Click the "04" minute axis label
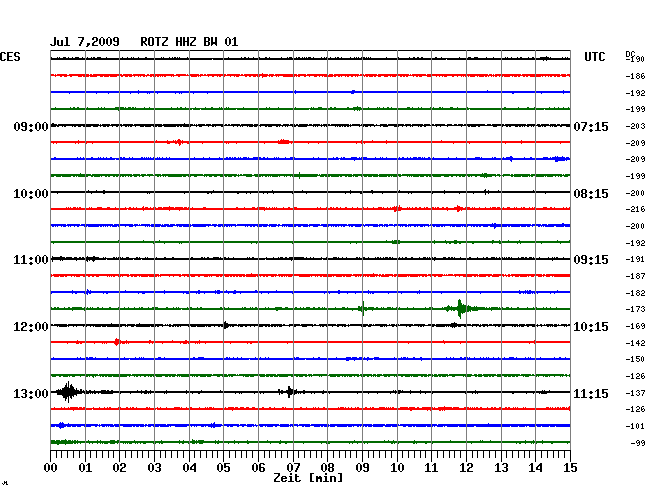The width and height of the screenshot is (650, 494). pyautogui.click(x=189, y=467)
